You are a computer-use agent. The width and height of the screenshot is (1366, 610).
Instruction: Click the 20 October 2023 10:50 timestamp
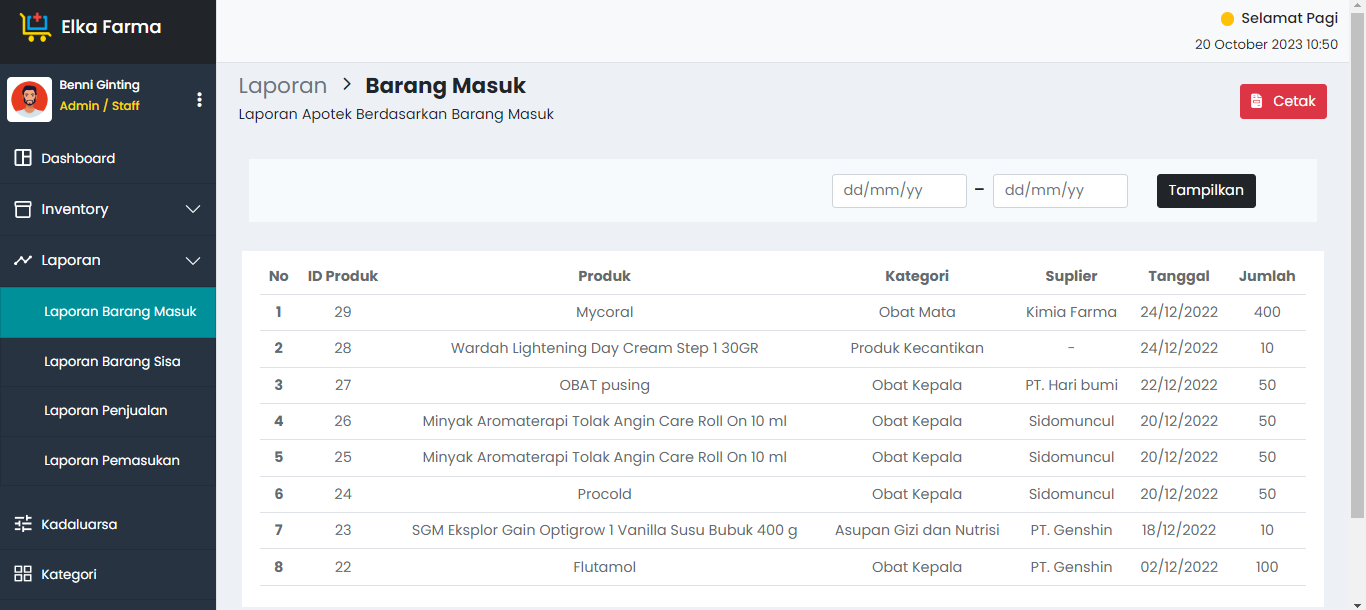tap(1266, 45)
